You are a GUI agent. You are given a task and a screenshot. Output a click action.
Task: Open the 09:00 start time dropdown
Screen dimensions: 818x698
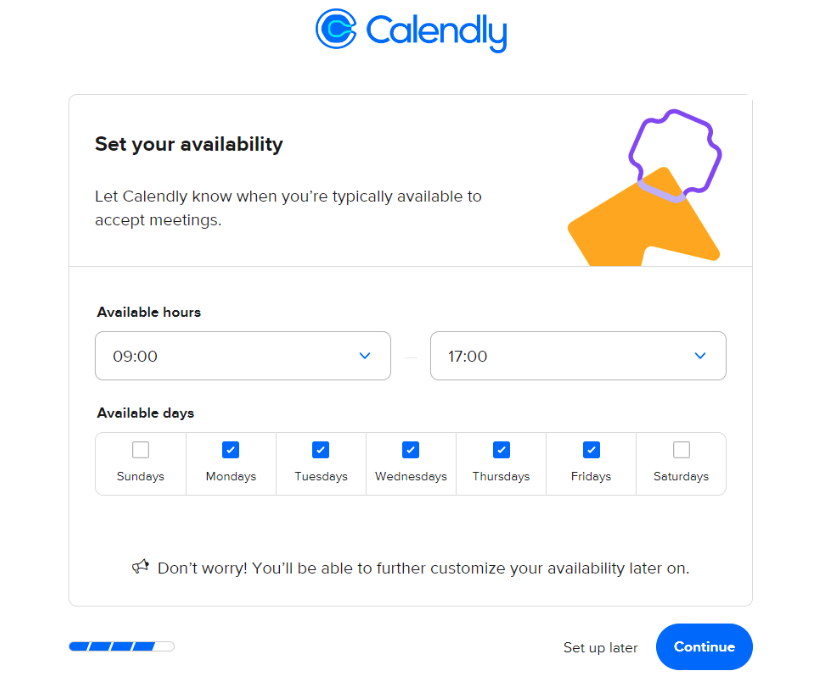[x=242, y=356]
